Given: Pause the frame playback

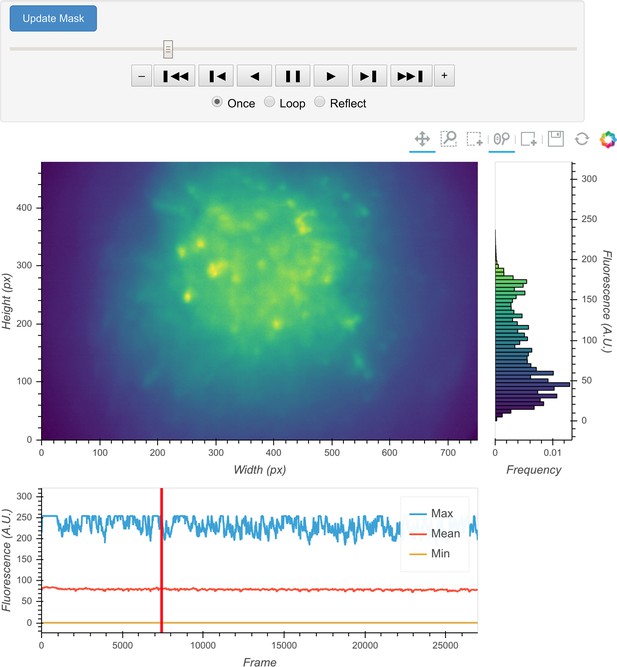Looking at the screenshot, I should (293, 76).
